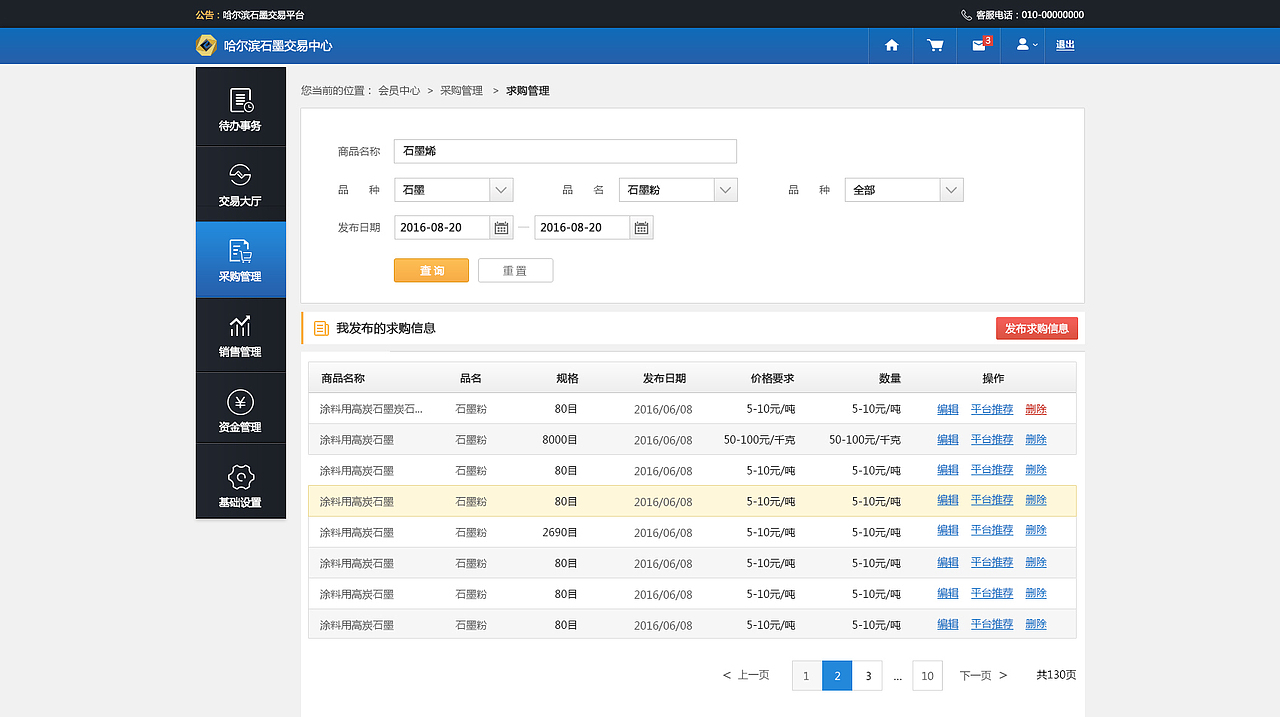Open 交易大厅 from the sidebar
Screen dimensions: 1280x717
pyautogui.click(x=240, y=184)
